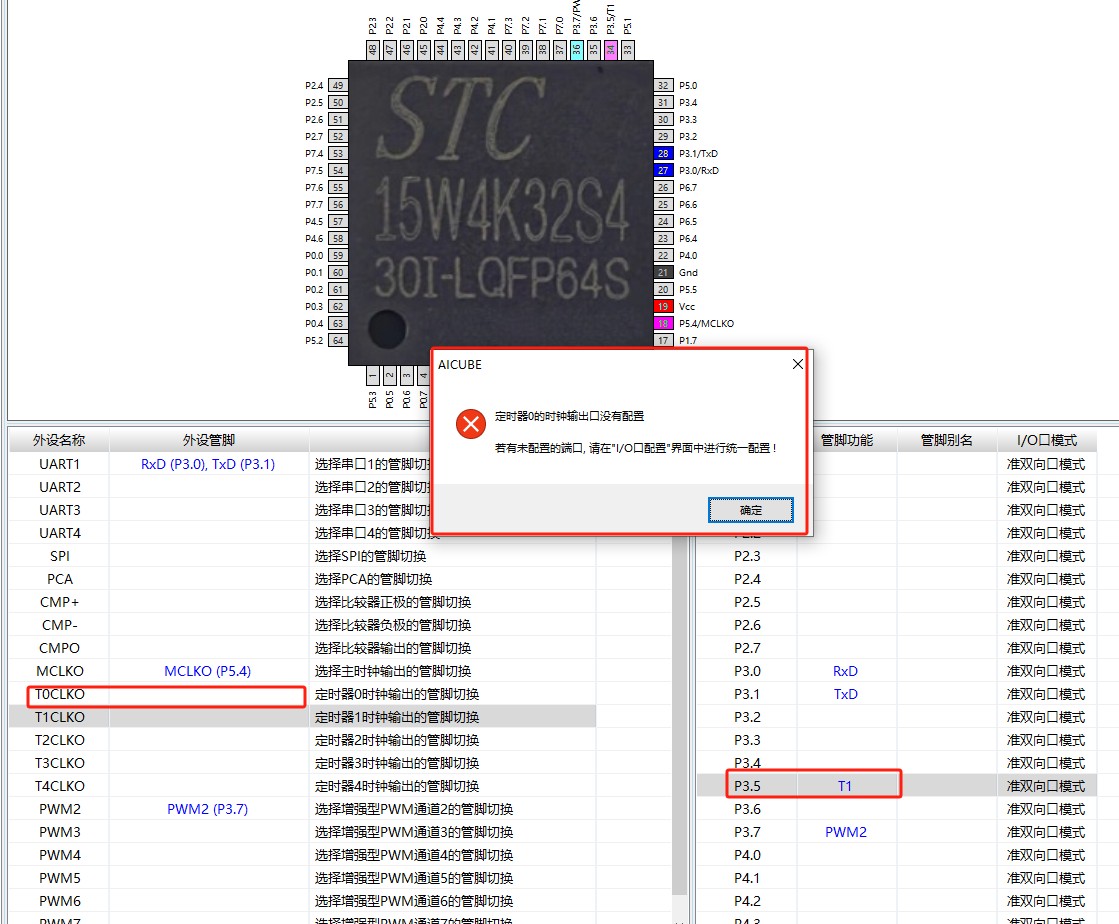The height and width of the screenshot is (924, 1119).
Task: Open I/O mode cell for P2.3
Action: (x=1046, y=556)
